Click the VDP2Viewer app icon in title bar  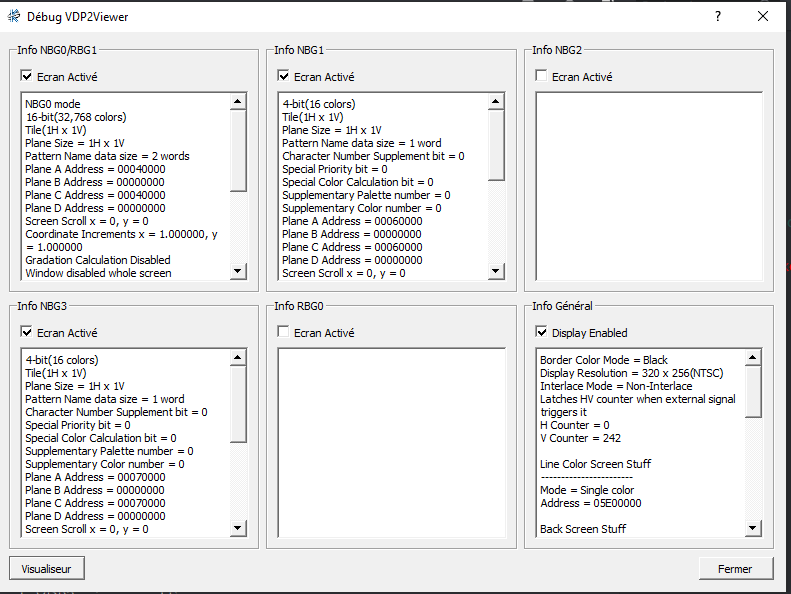[x=14, y=16]
